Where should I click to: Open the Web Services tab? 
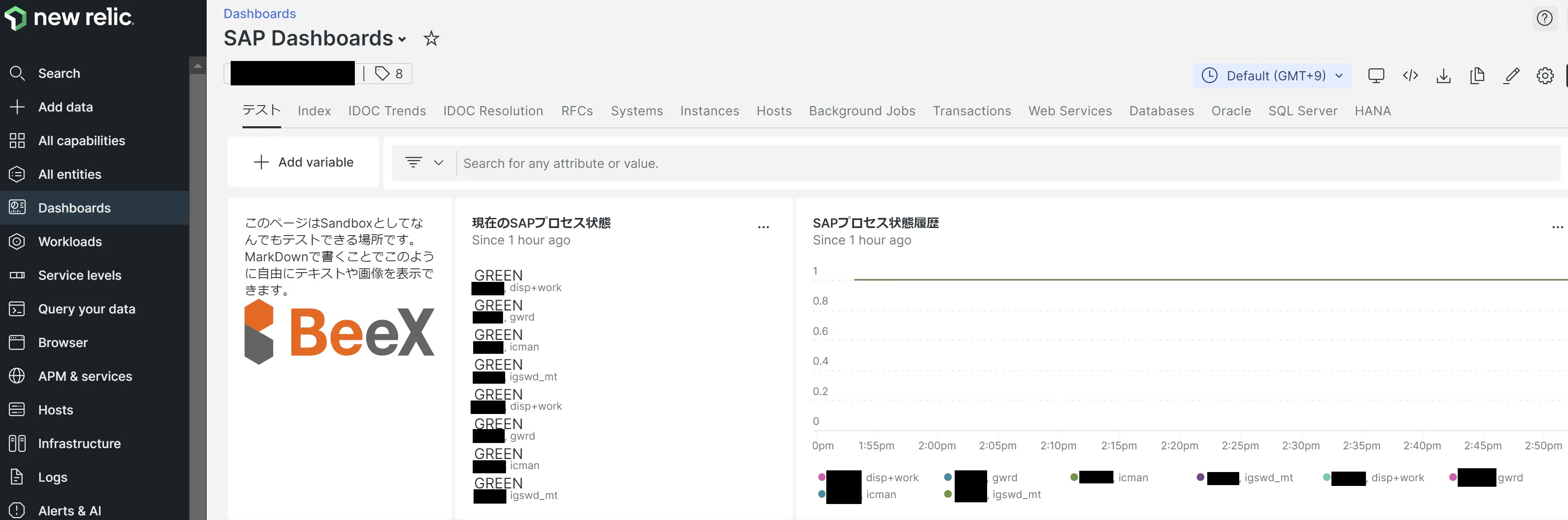pyautogui.click(x=1070, y=111)
